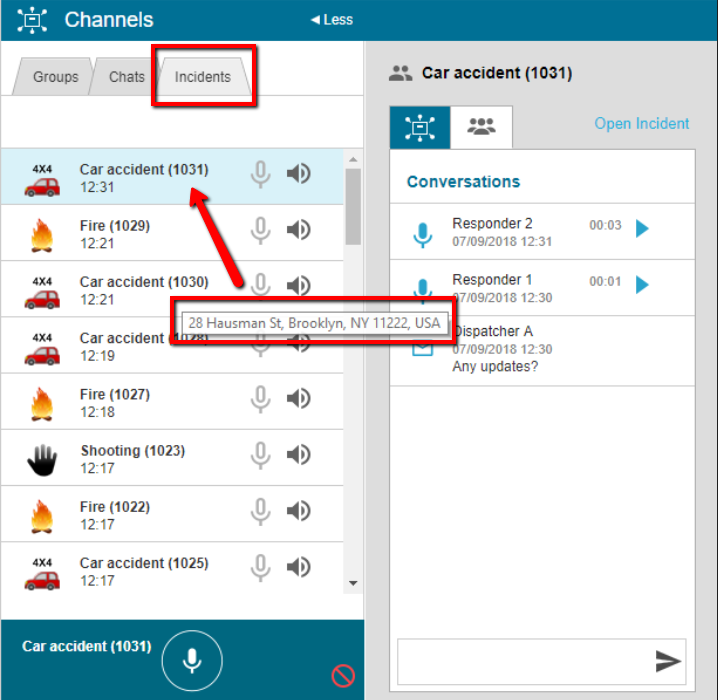The width and height of the screenshot is (718, 700).
Task: Click the Channels logo icon in header
Action: pyautogui.click(x=32, y=20)
